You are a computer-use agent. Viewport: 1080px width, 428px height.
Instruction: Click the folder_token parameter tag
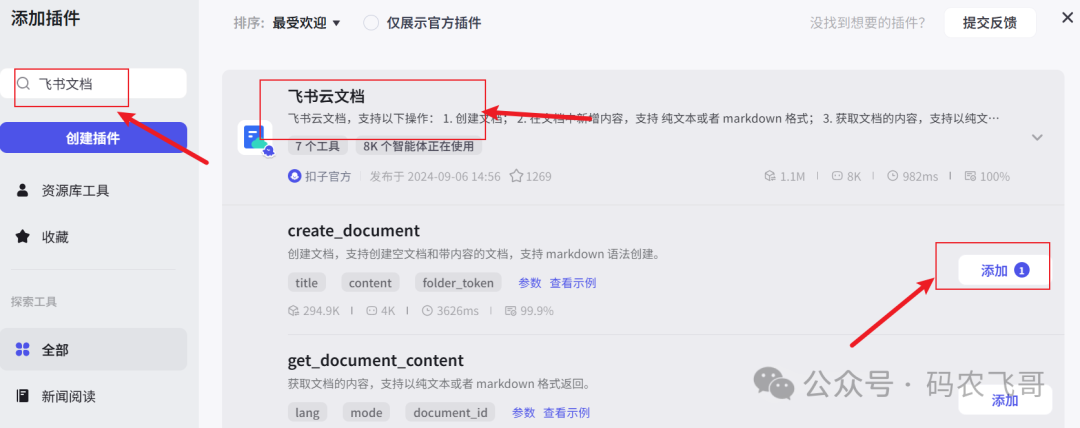(x=458, y=283)
